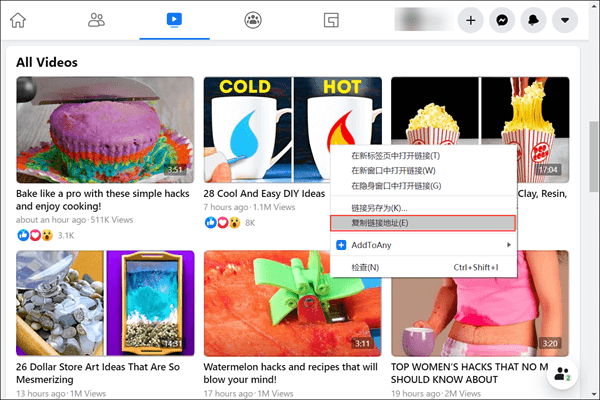Select the Watch video tab icon
The height and width of the screenshot is (400, 600).
174,19
